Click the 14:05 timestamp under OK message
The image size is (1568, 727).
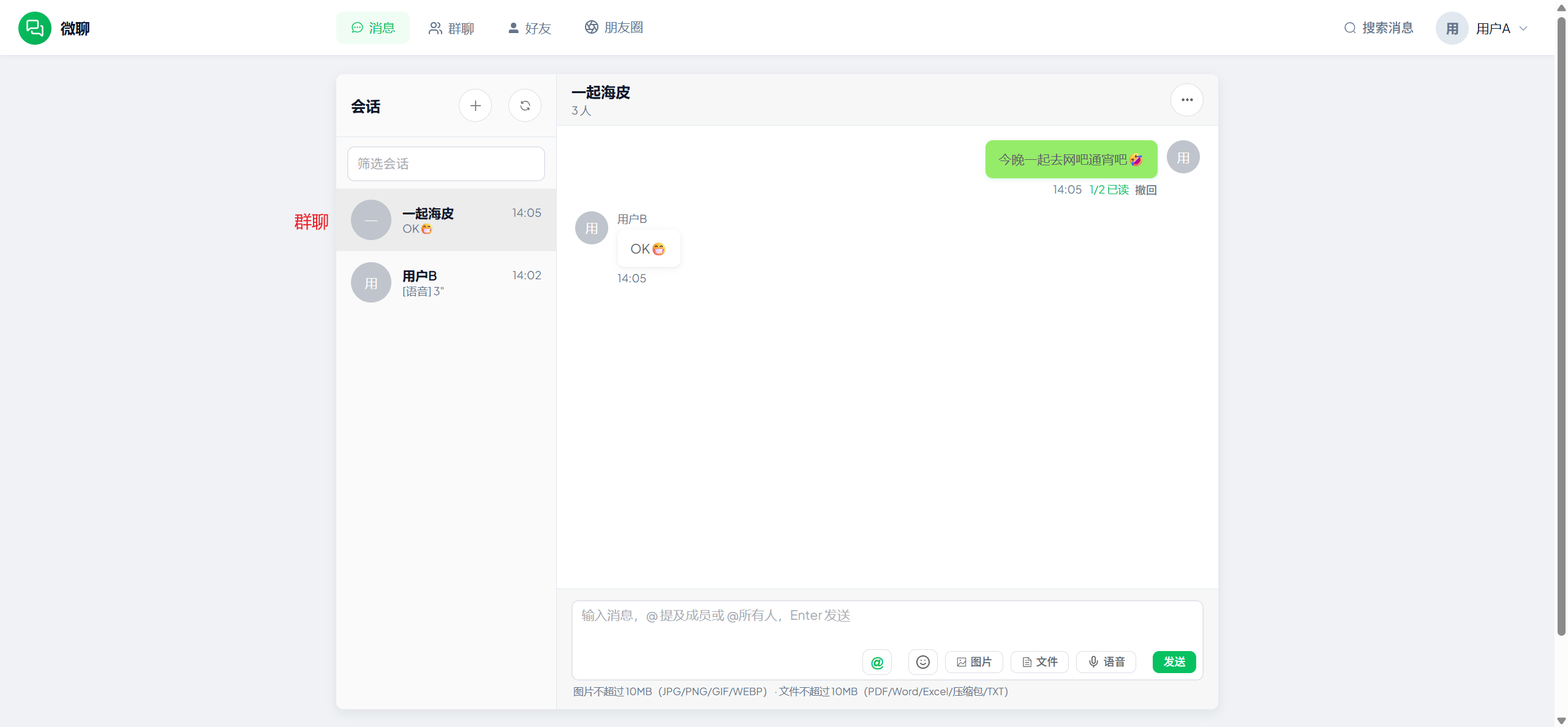[631, 278]
